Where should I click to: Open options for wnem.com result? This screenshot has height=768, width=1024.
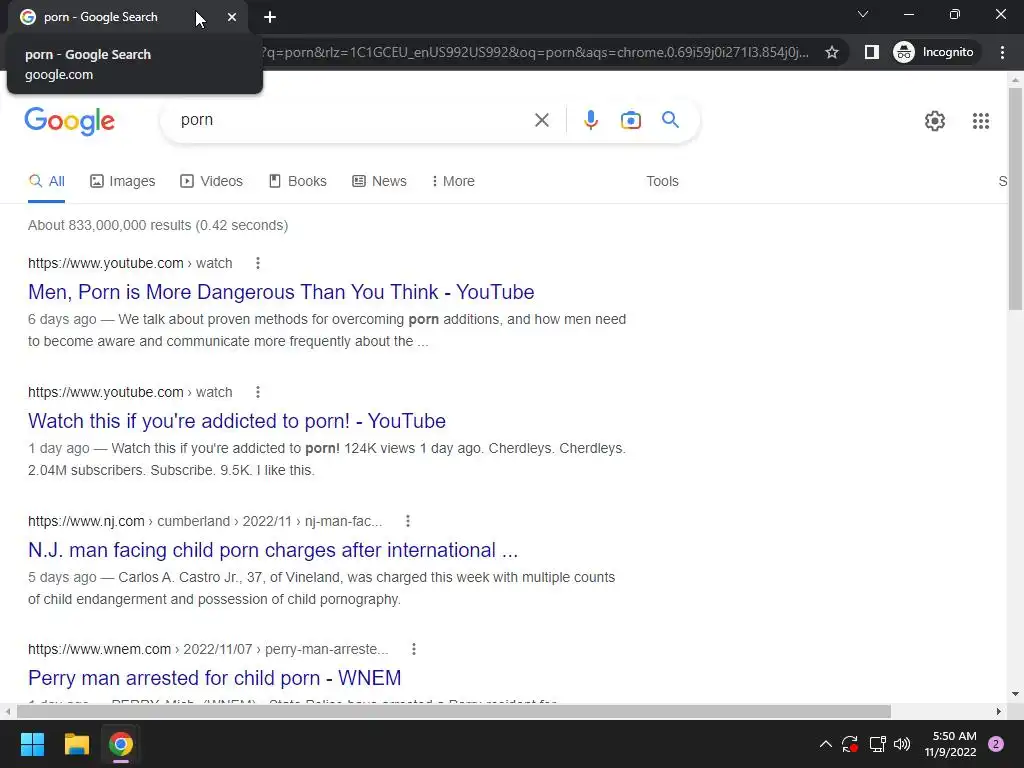pyautogui.click(x=413, y=649)
